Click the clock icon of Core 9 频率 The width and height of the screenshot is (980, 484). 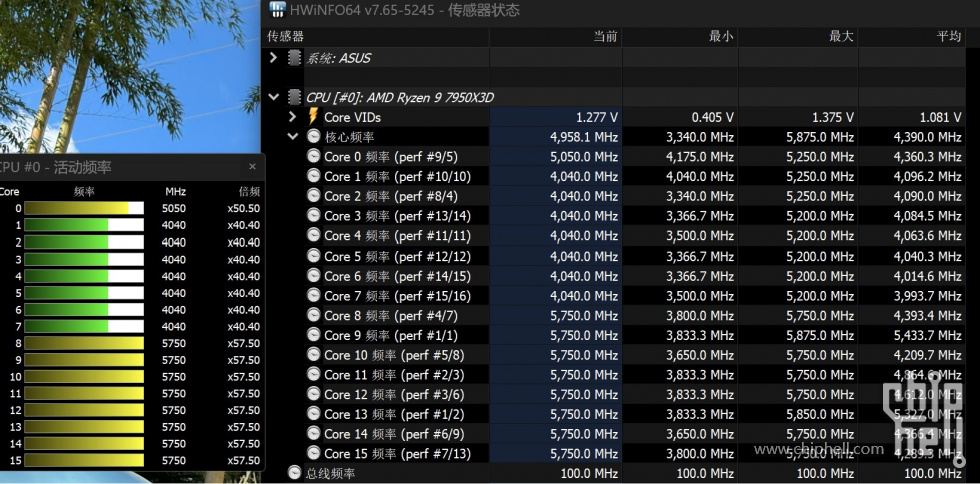point(313,335)
